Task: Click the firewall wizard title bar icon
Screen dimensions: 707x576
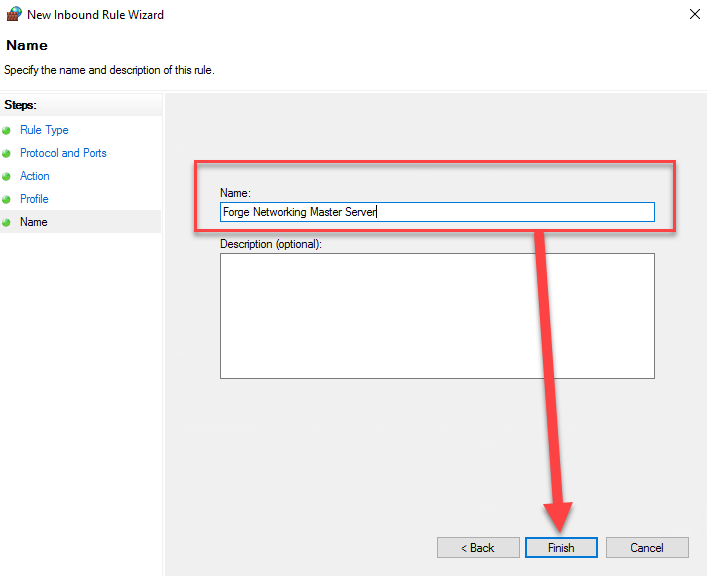Action: [14, 14]
